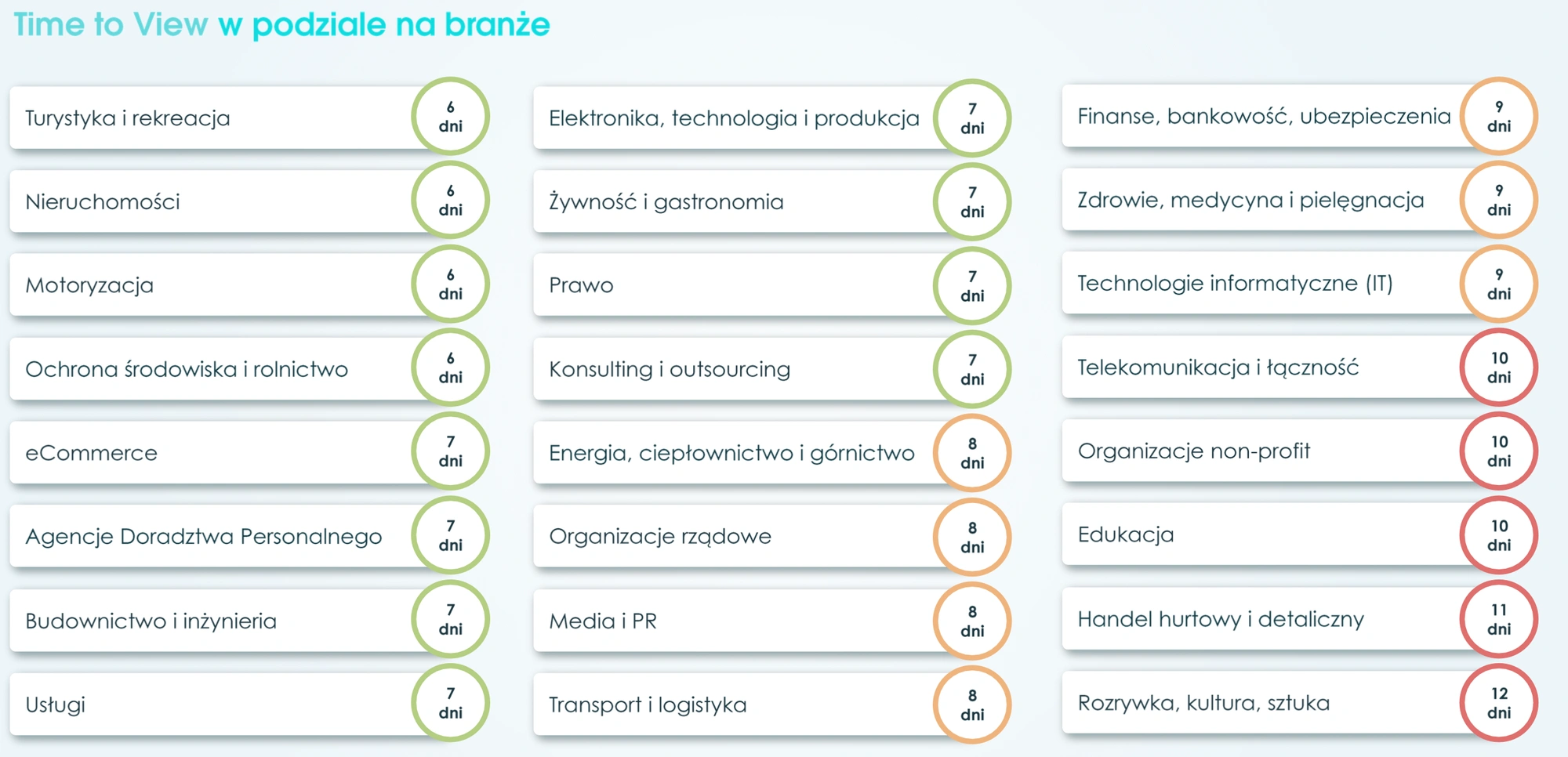Select the Organizacje rządowe label
1568x757 pixels.
coord(660,537)
